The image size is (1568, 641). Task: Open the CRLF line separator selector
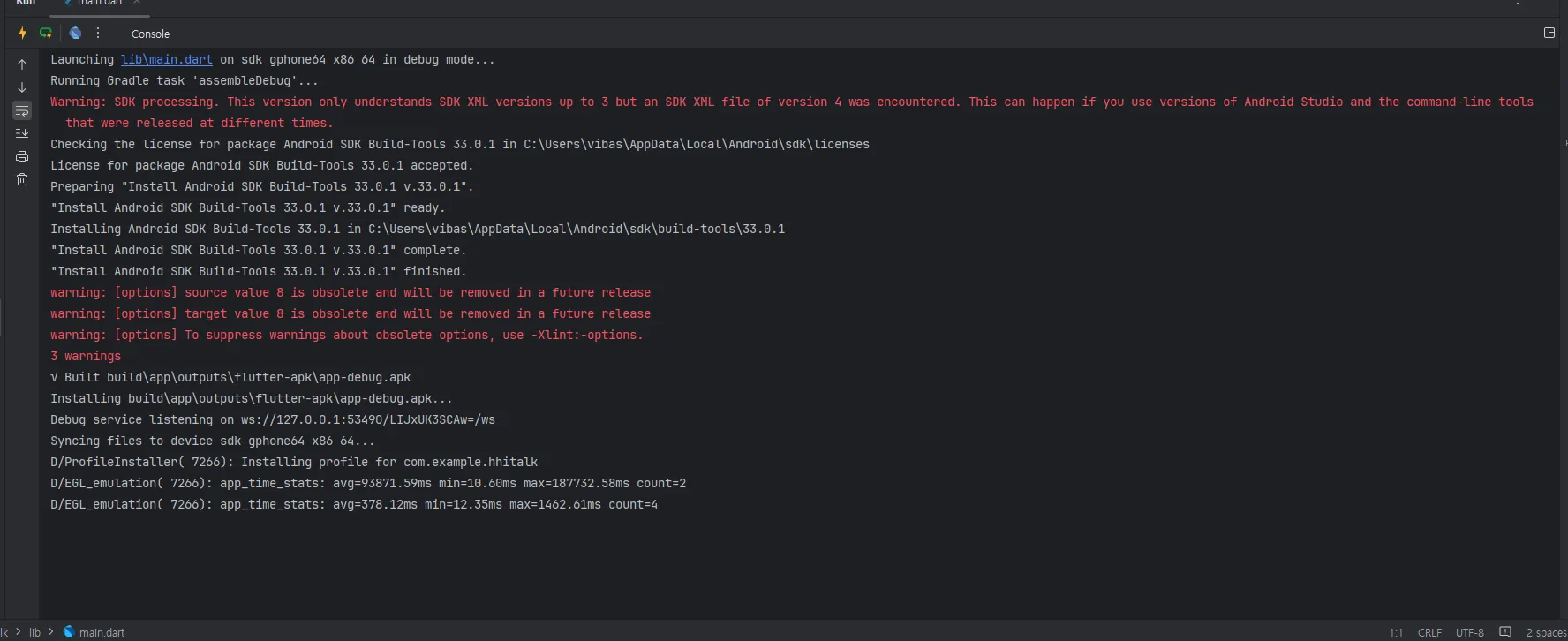pyautogui.click(x=1429, y=632)
